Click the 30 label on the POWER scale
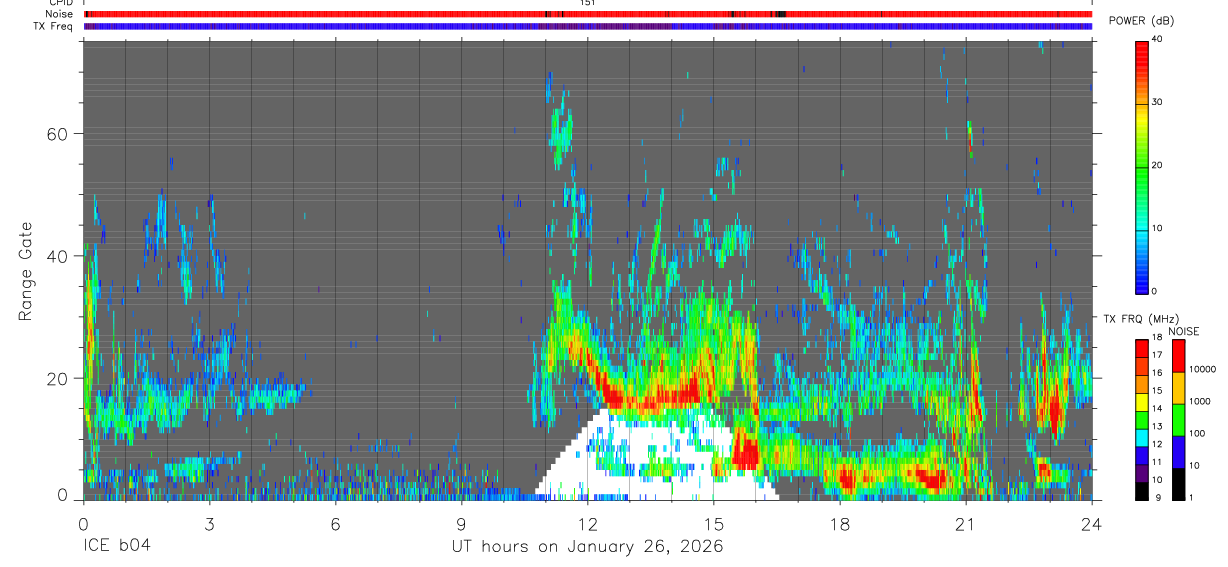 pos(1158,103)
